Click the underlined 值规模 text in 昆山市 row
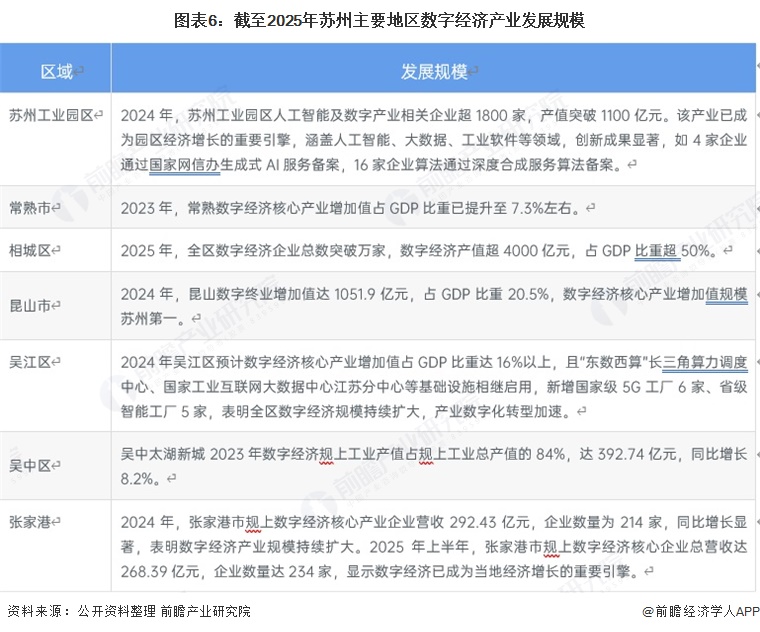Viewport: 760px width, 632px height. 727,294
